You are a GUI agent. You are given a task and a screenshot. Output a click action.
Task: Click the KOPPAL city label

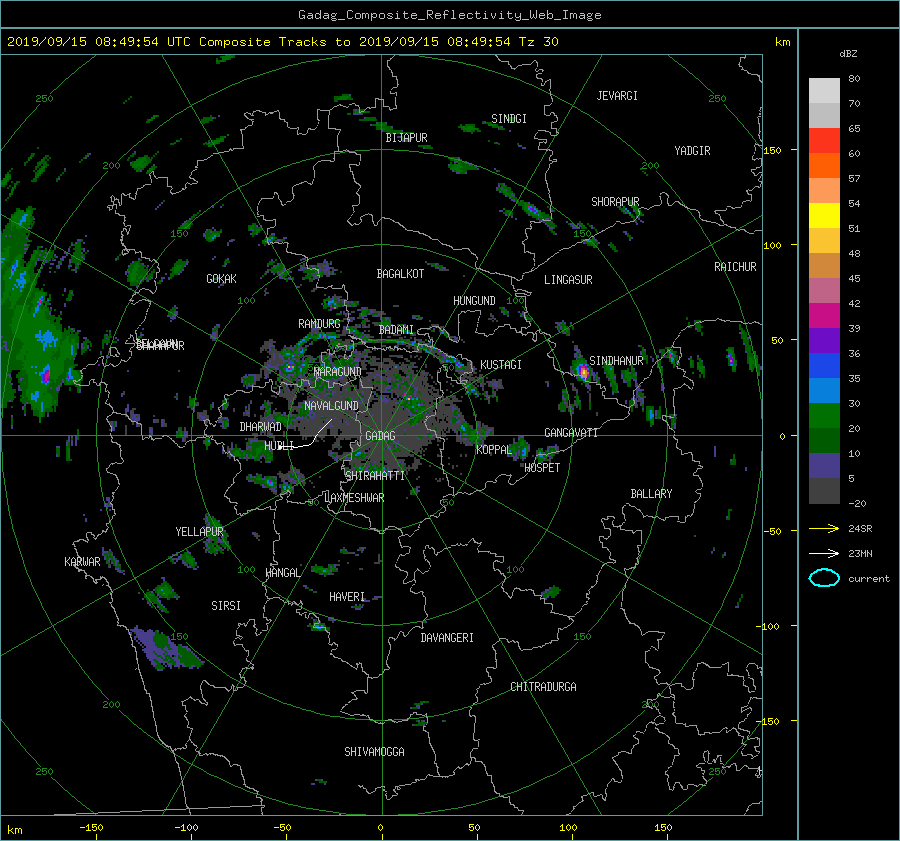(494, 450)
